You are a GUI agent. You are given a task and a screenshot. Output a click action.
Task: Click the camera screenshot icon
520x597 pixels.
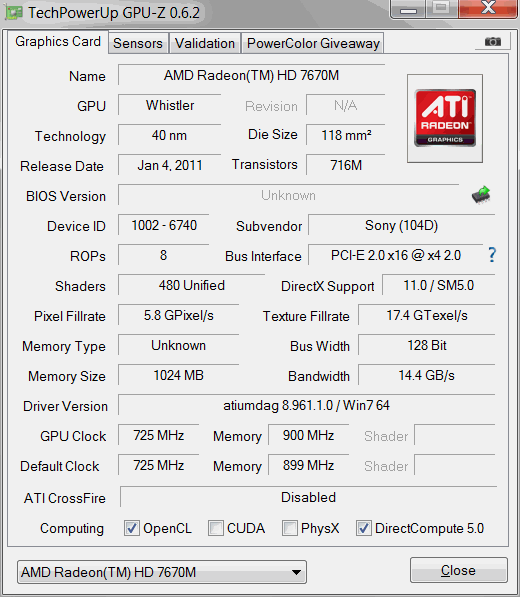click(493, 42)
